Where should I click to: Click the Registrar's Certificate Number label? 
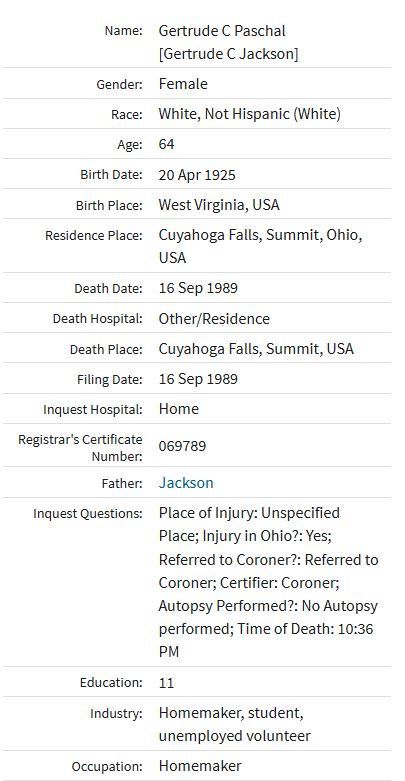tap(80, 447)
